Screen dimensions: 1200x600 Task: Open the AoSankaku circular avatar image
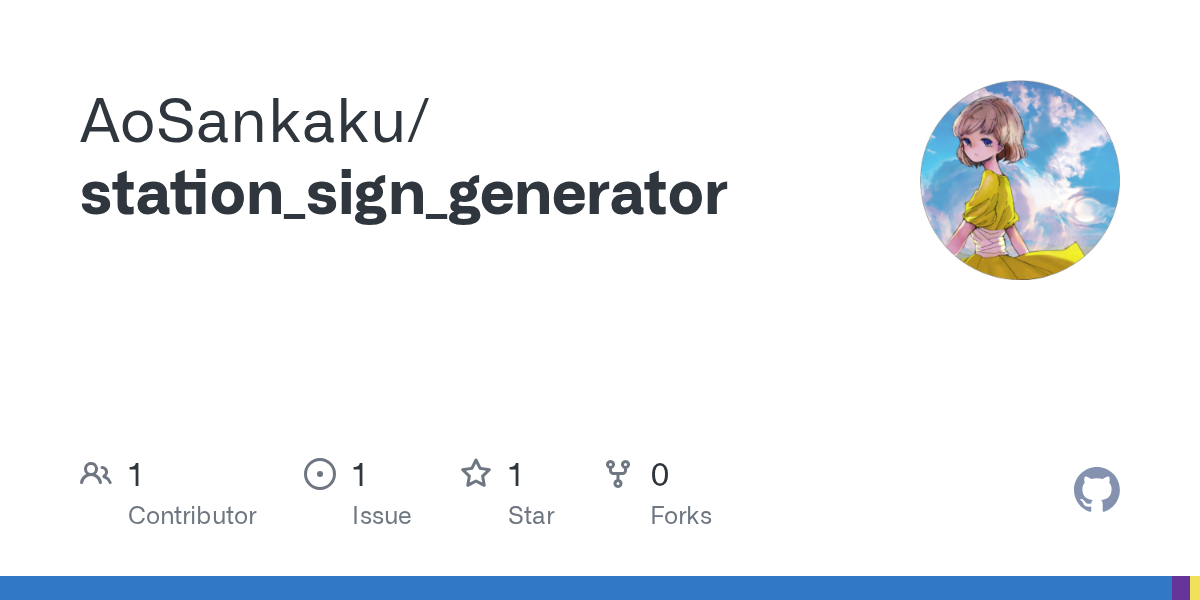(x=1019, y=180)
